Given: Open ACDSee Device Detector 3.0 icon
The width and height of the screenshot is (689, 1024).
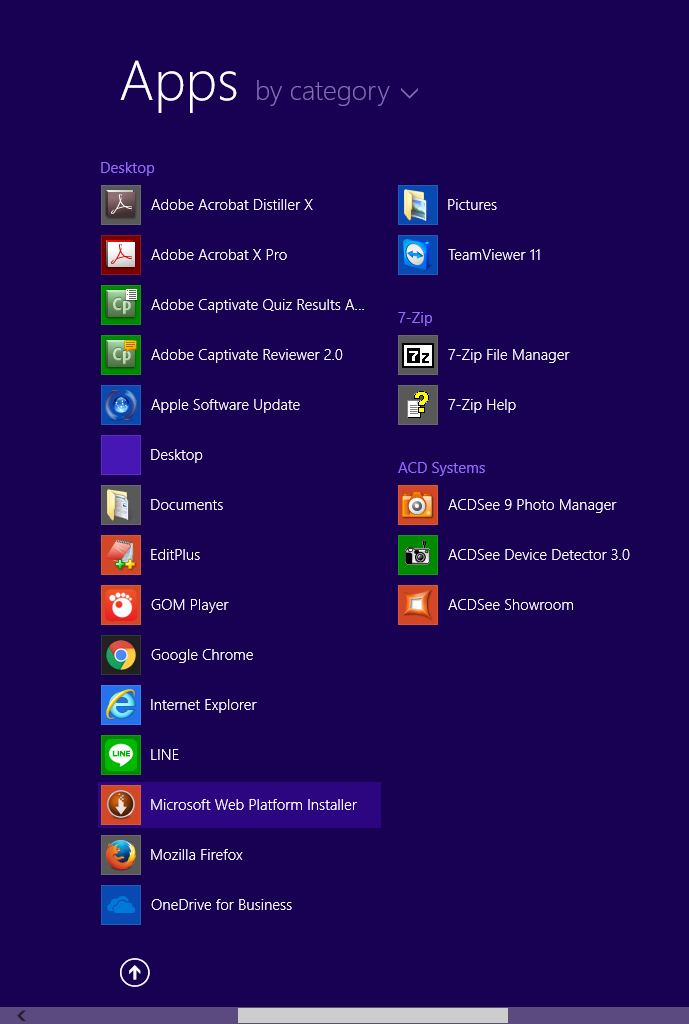Looking at the screenshot, I should coord(418,554).
